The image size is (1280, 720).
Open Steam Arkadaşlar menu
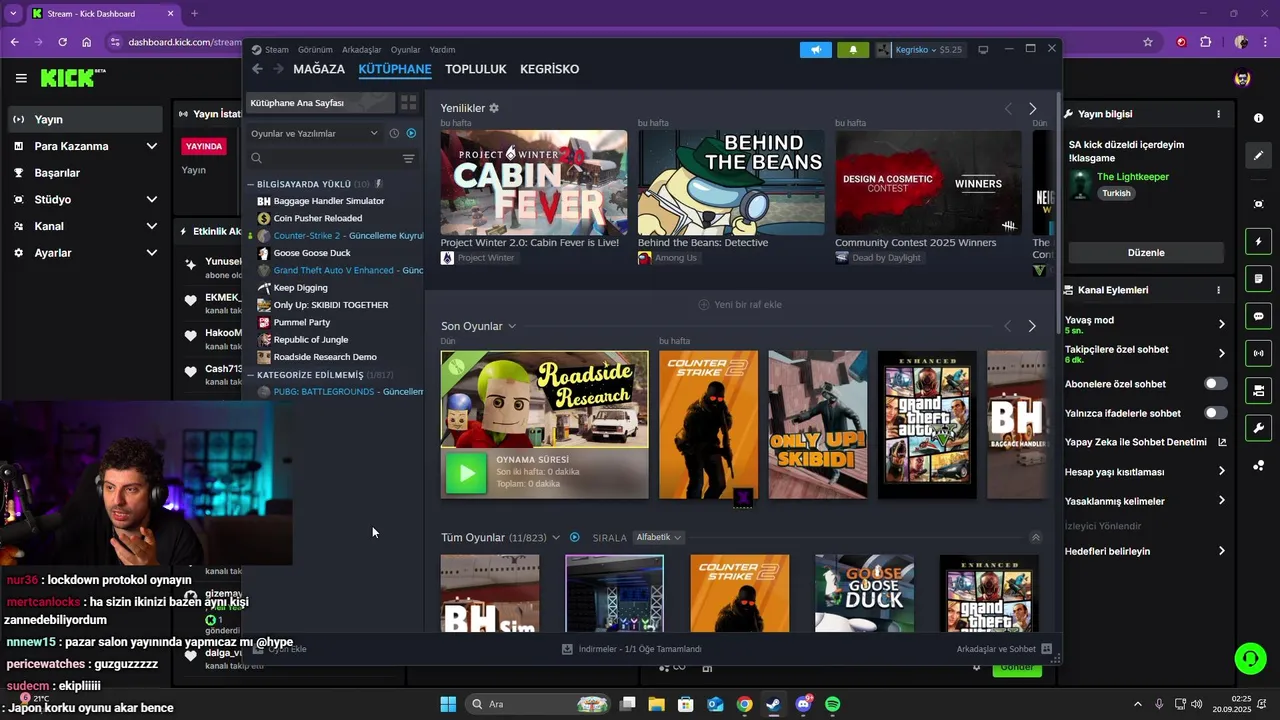(362, 49)
